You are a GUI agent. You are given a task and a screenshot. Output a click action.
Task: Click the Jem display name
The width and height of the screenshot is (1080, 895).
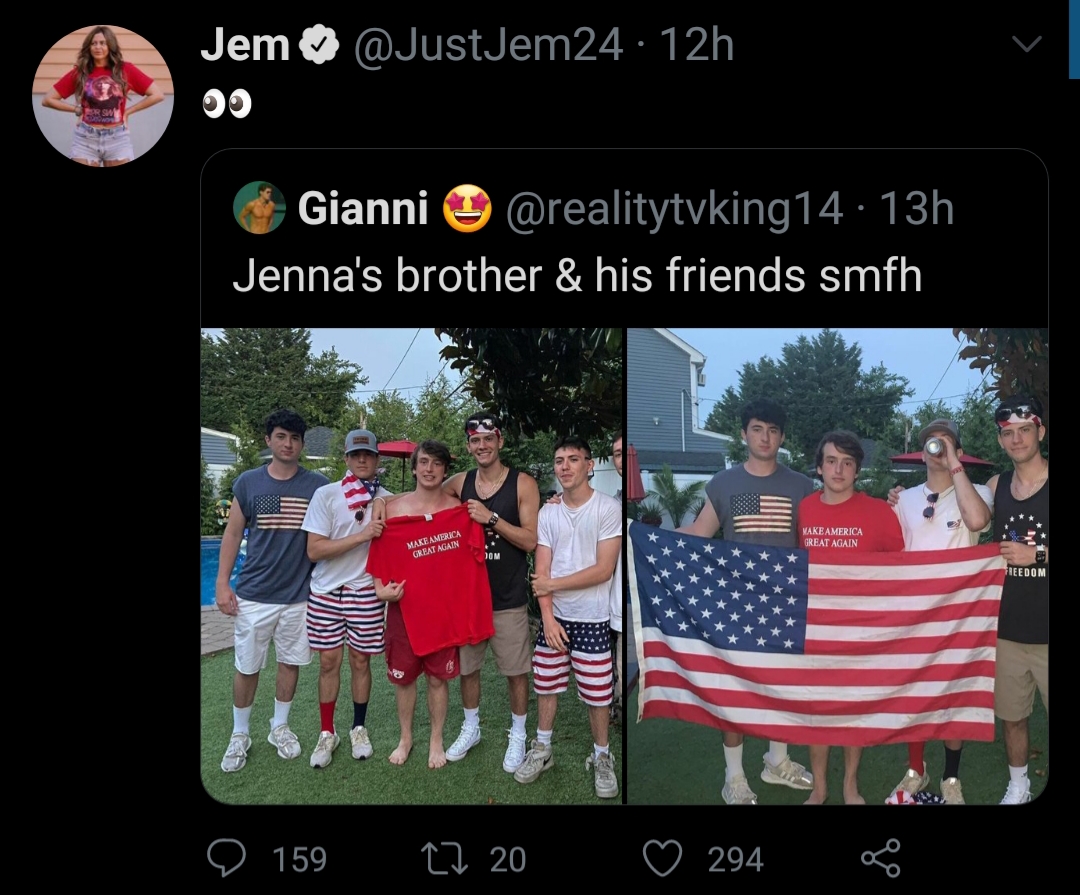pyautogui.click(x=245, y=45)
